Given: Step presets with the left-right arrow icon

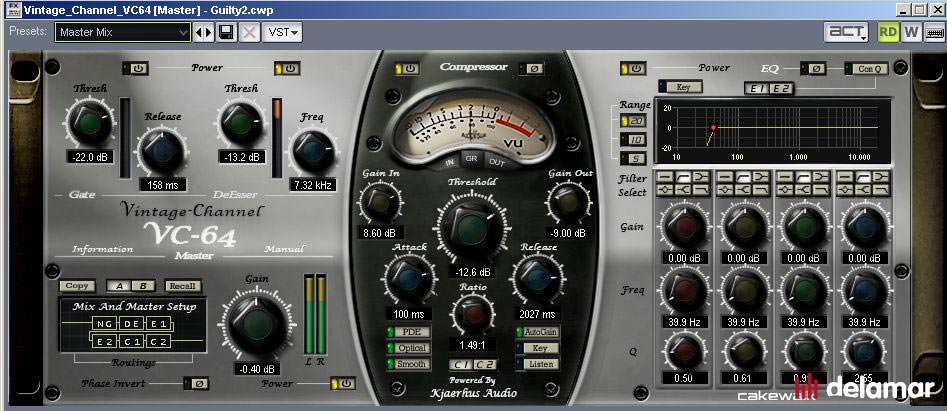Looking at the screenshot, I should (203, 33).
